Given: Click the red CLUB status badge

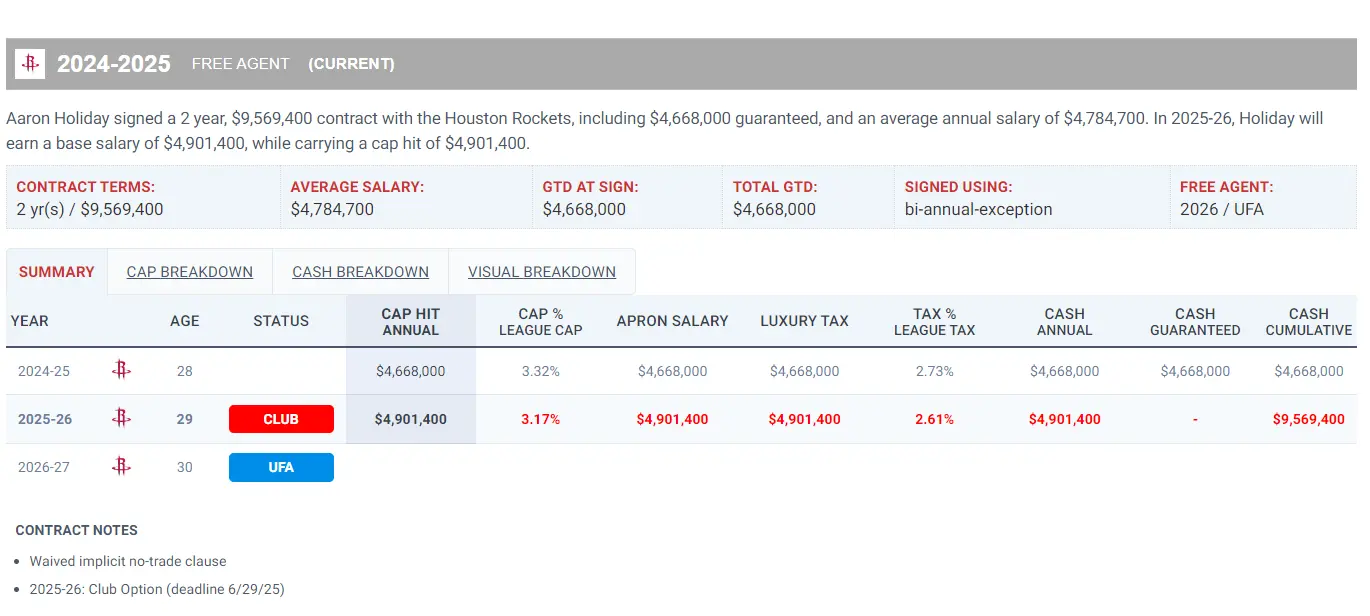Looking at the screenshot, I should pos(281,419).
